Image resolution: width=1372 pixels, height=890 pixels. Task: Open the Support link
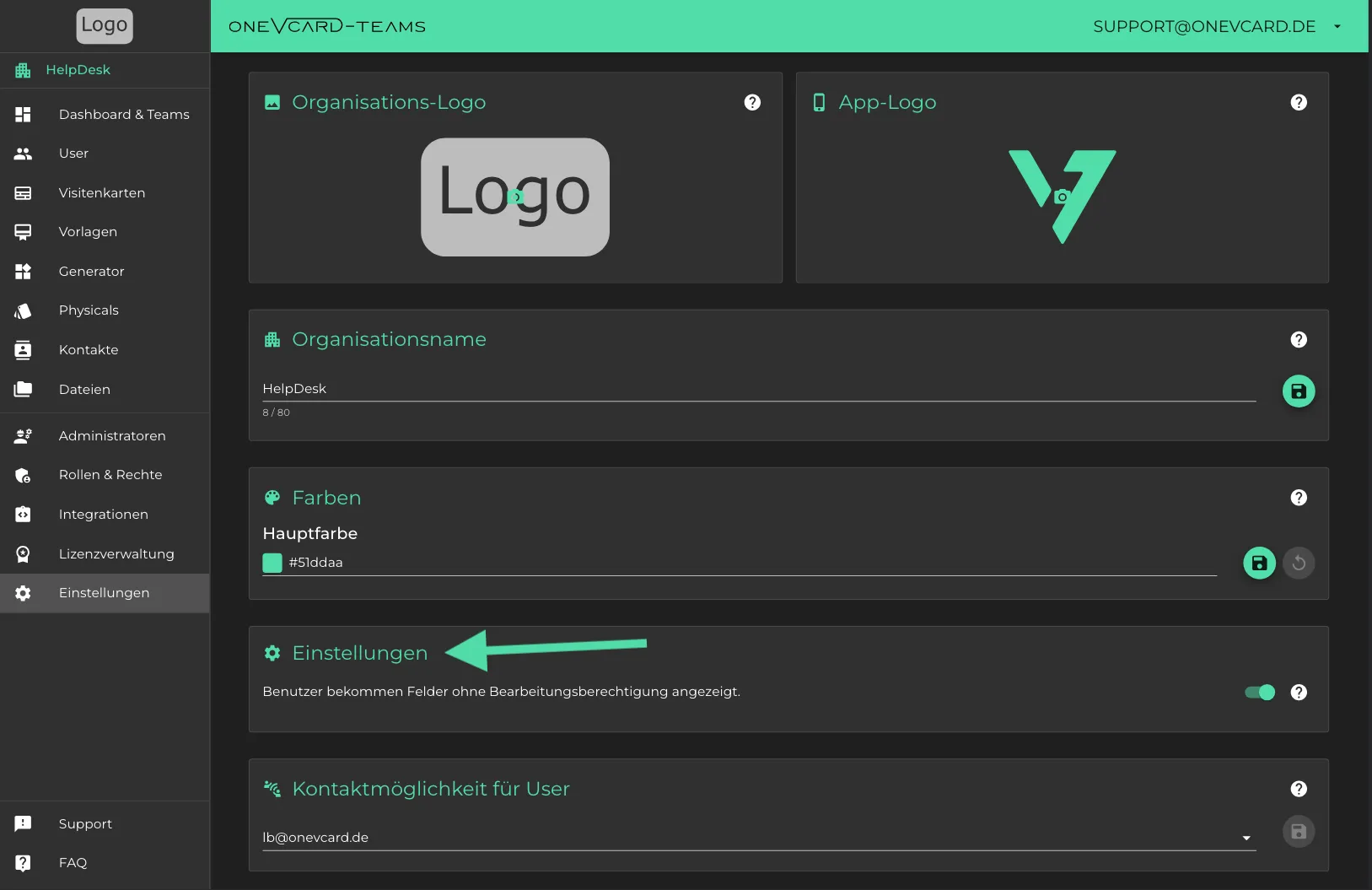105,824
